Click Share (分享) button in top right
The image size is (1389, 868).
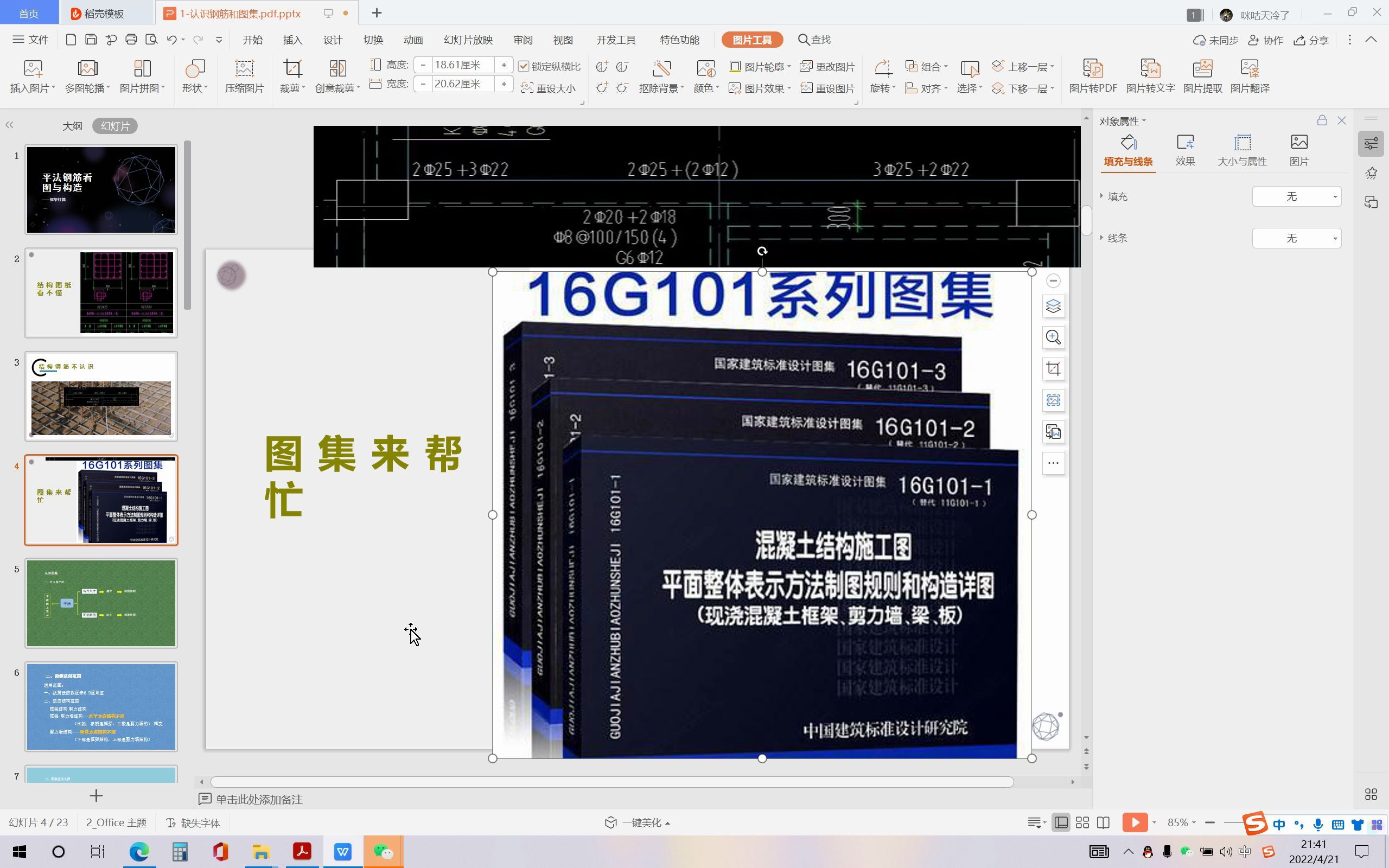(x=1311, y=40)
